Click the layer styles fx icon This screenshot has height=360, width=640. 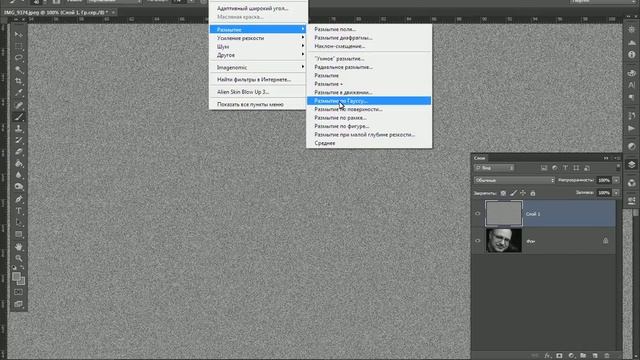(547, 356)
